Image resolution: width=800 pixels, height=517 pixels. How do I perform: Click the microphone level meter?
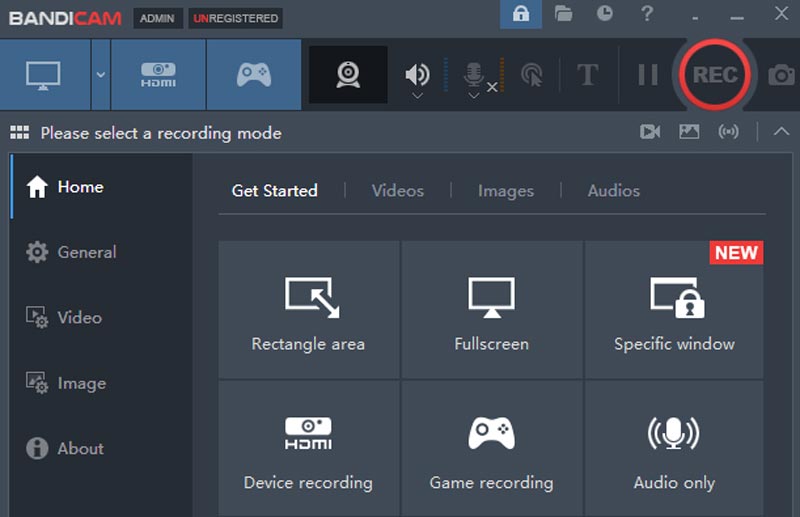pyautogui.click(x=502, y=75)
